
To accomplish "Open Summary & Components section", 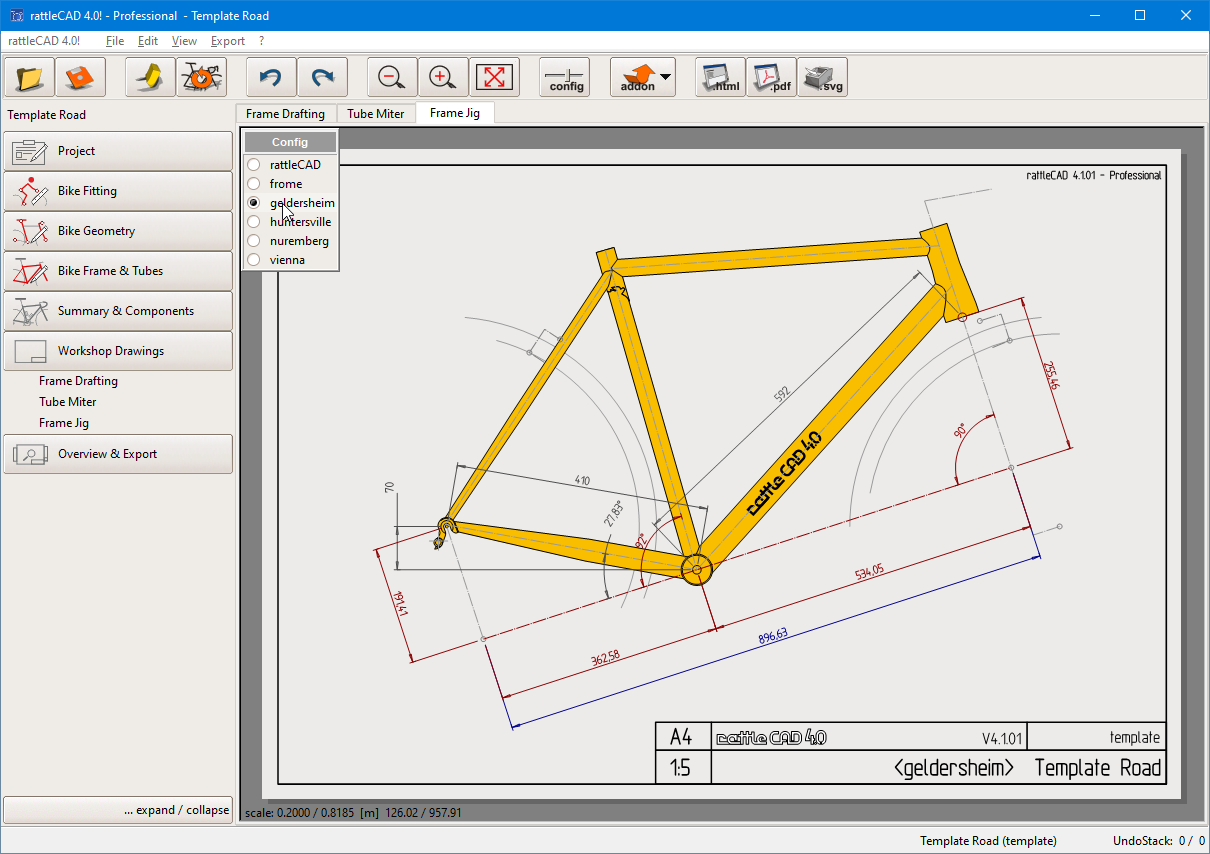I will click(118, 311).
